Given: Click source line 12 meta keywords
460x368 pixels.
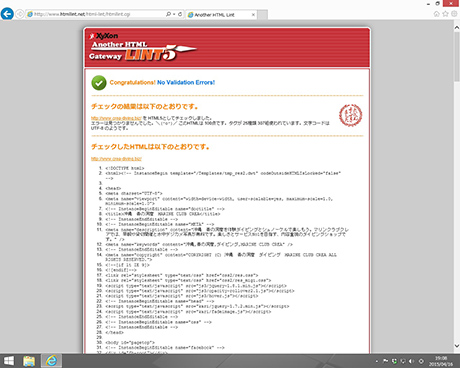Looking at the screenshot, I should point(199,244).
